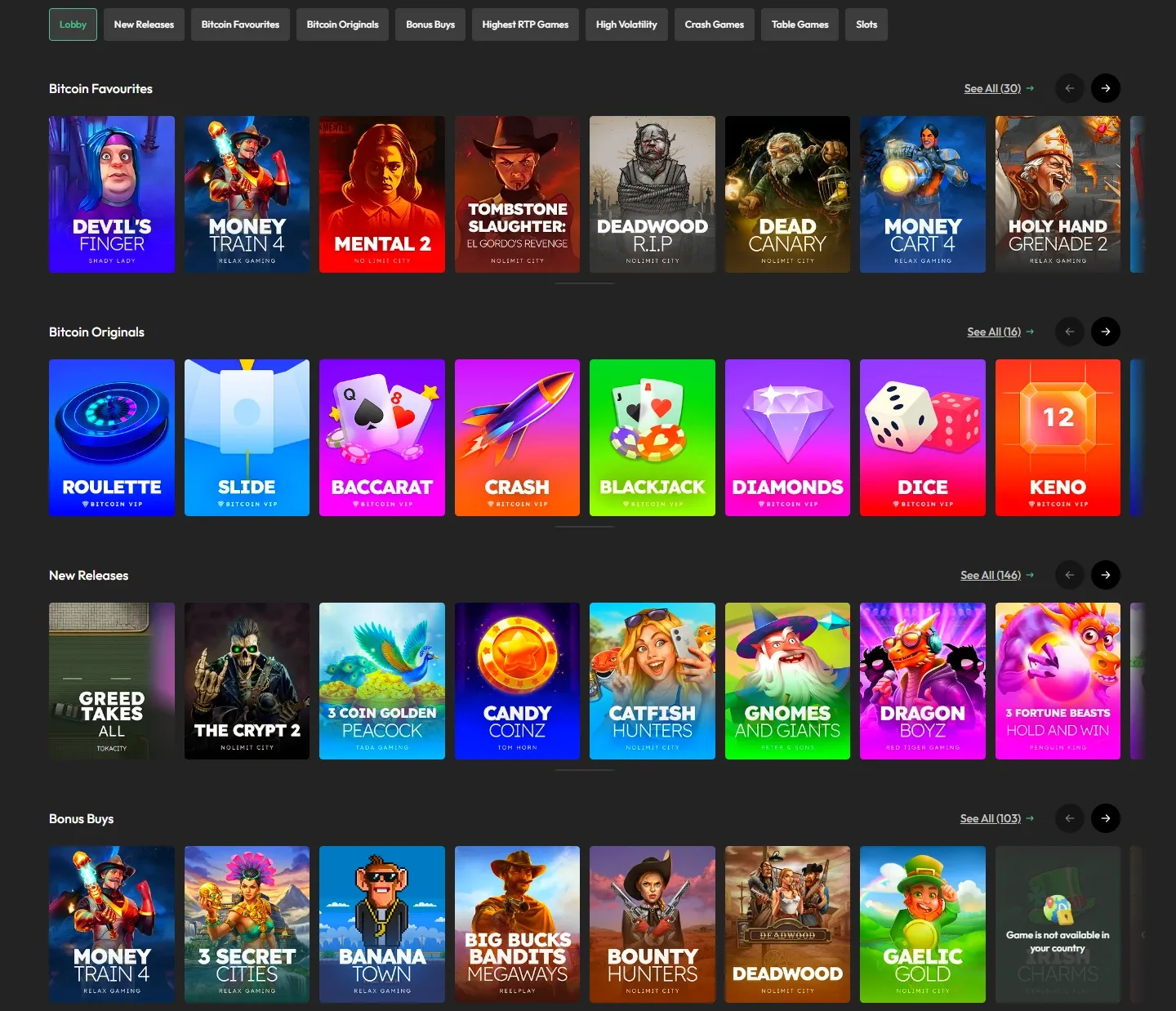Launch the Gnomes and Giants game
This screenshot has height=1011, width=1176.
click(x=787, y=681)
